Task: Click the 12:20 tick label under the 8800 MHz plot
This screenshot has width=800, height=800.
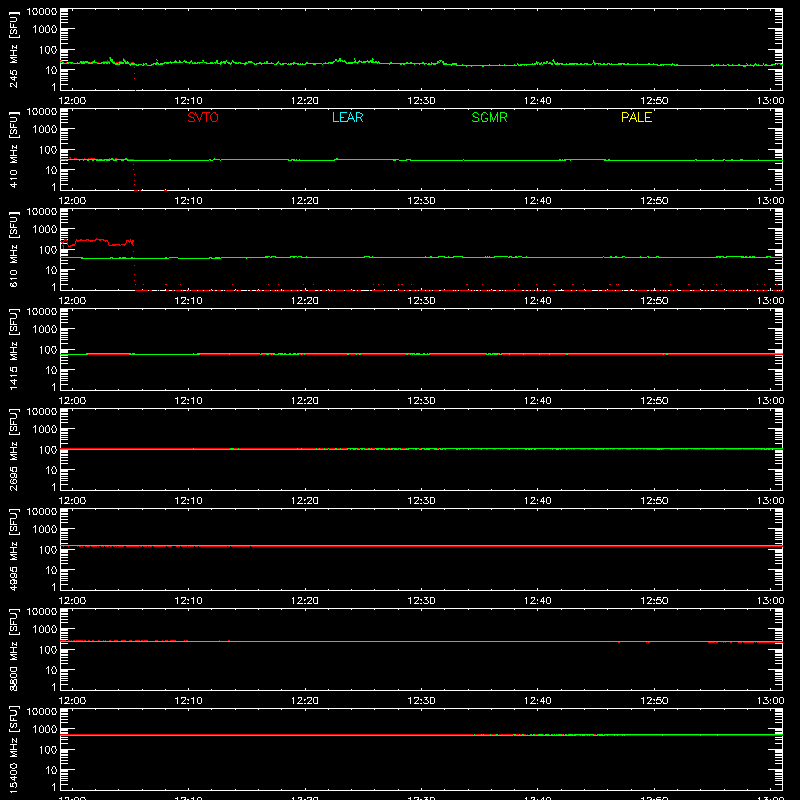Action: (305, 701)
